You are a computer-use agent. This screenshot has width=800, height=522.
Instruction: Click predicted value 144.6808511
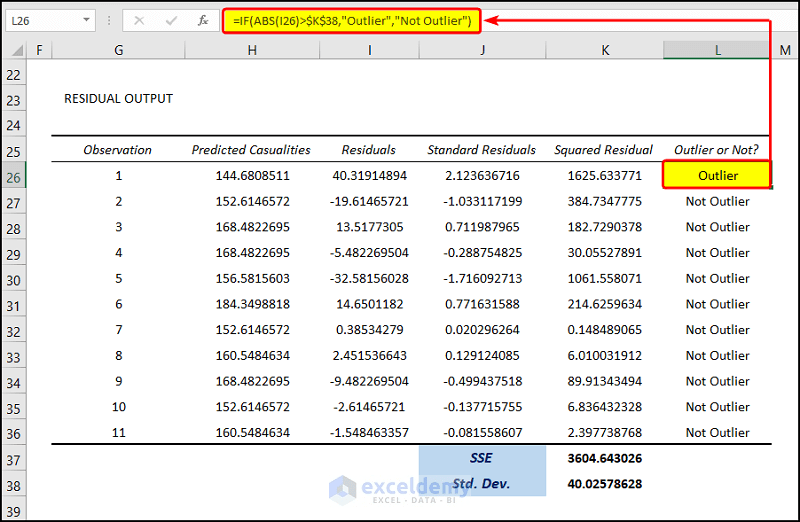click(253, 176)
